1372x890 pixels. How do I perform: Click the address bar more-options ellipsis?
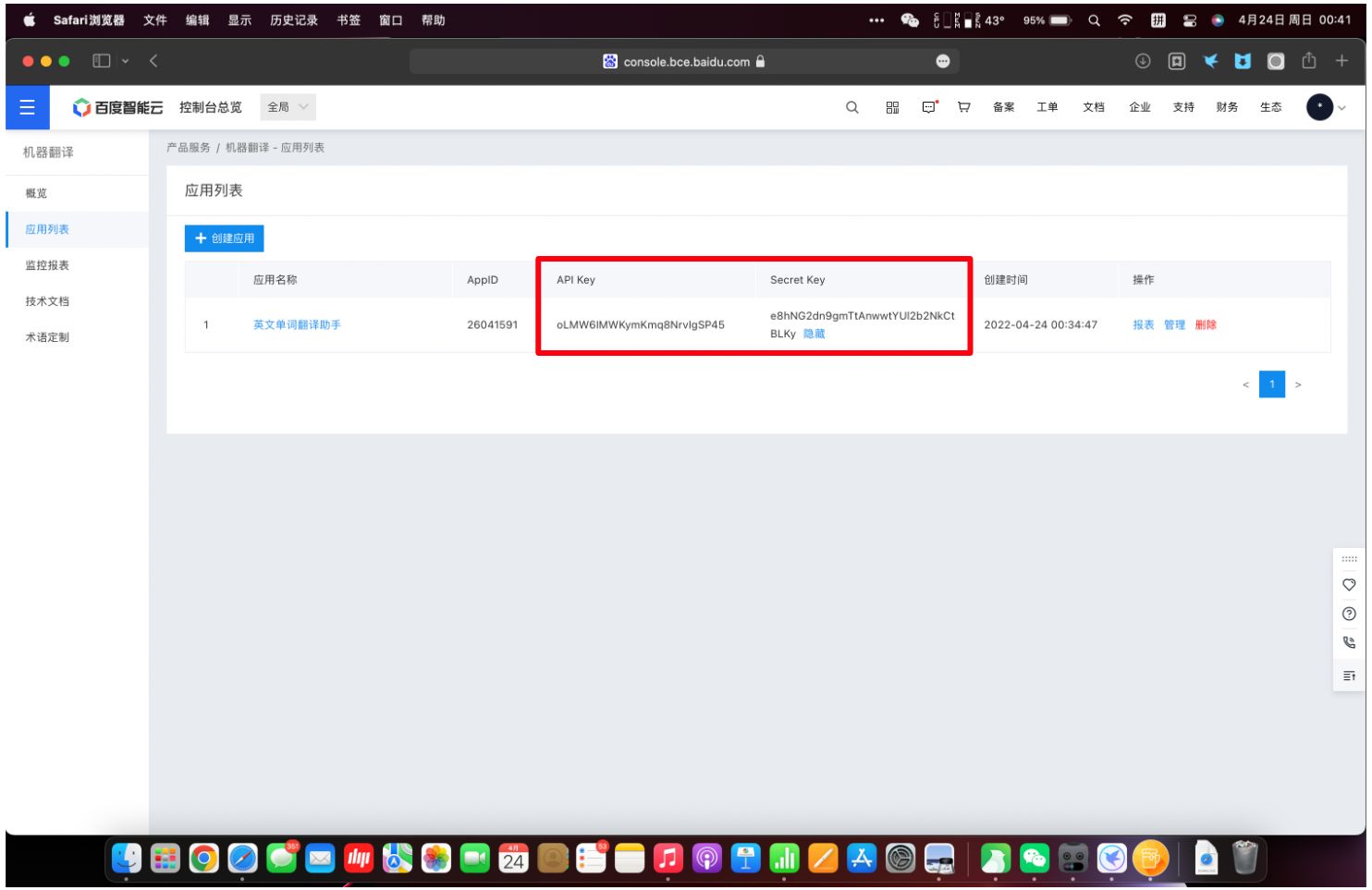click(943, 61)
